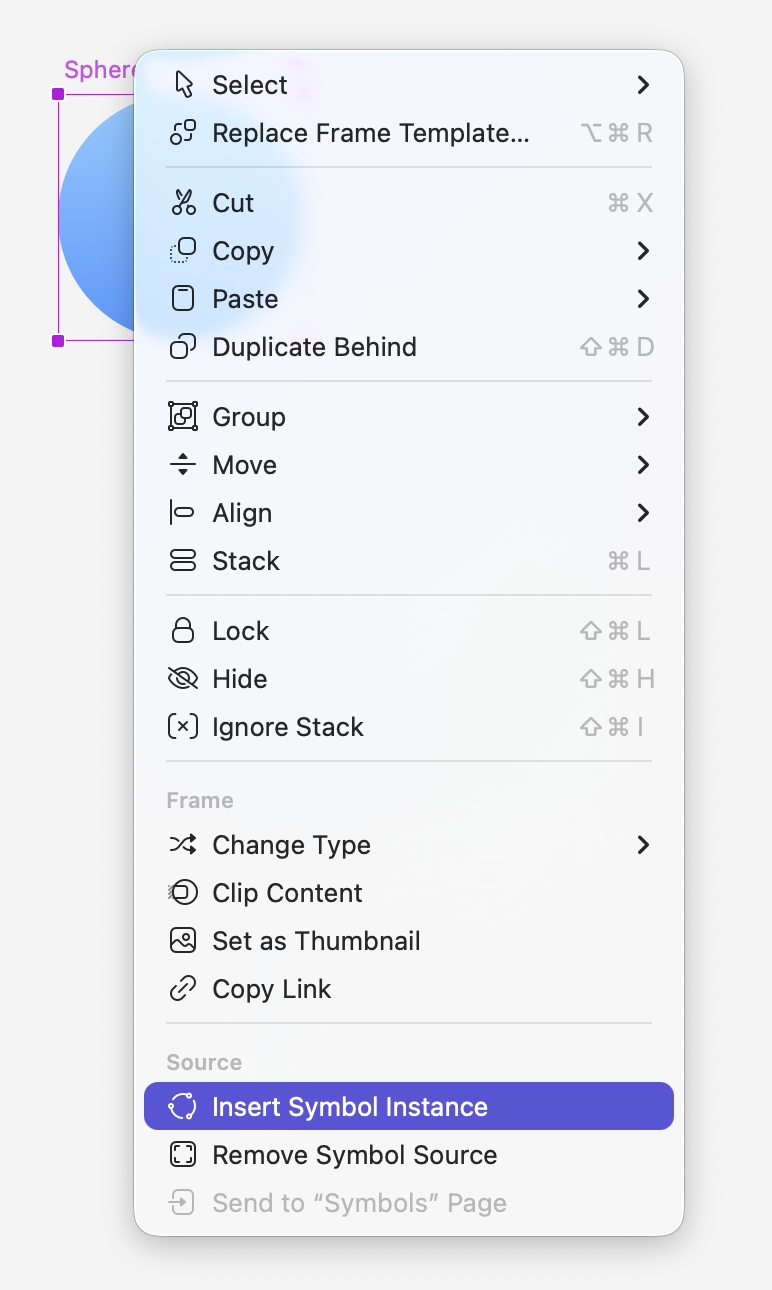Click the Move menu entry

(x=244, y=465)
